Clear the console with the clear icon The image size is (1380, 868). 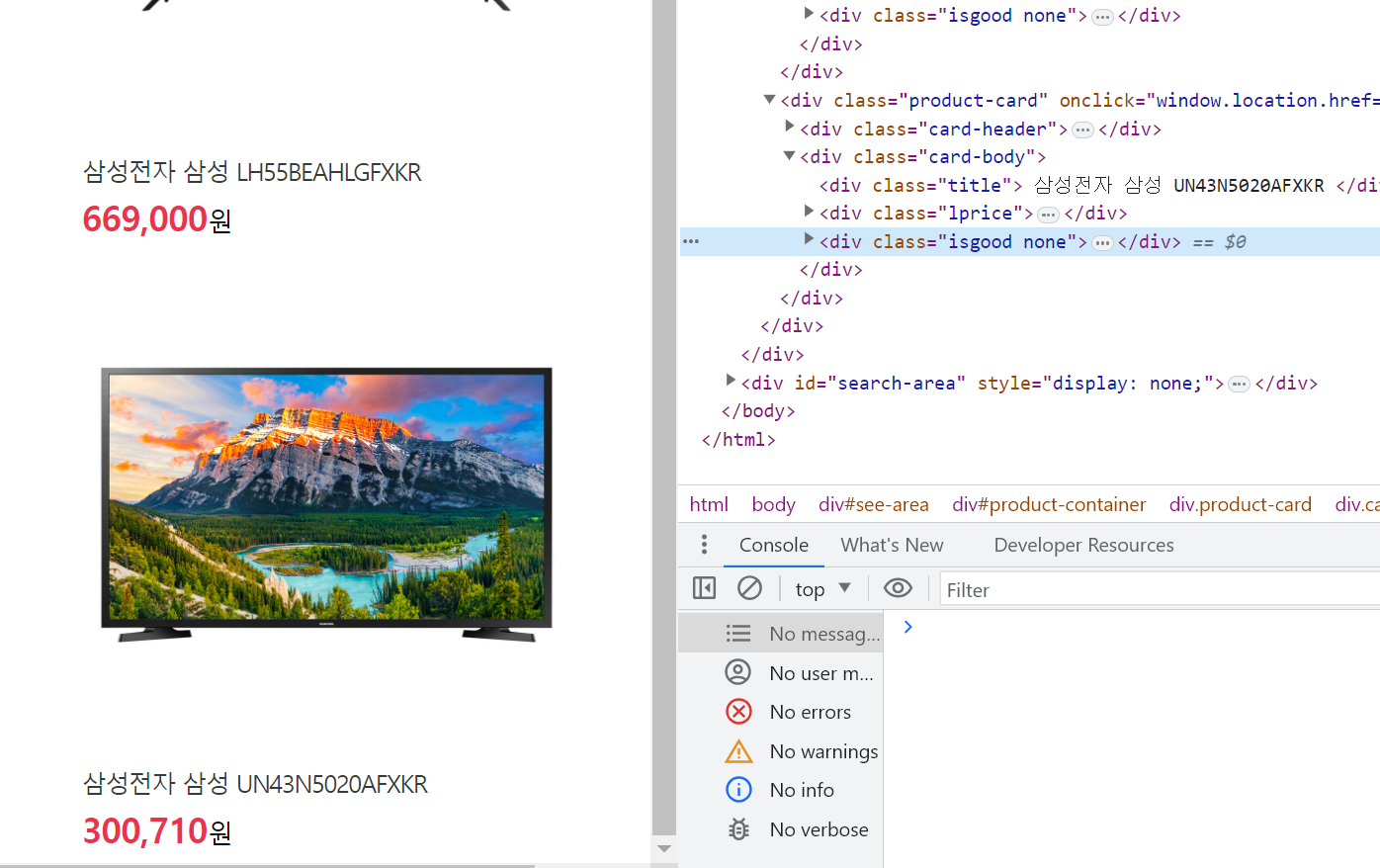[749, 588]
